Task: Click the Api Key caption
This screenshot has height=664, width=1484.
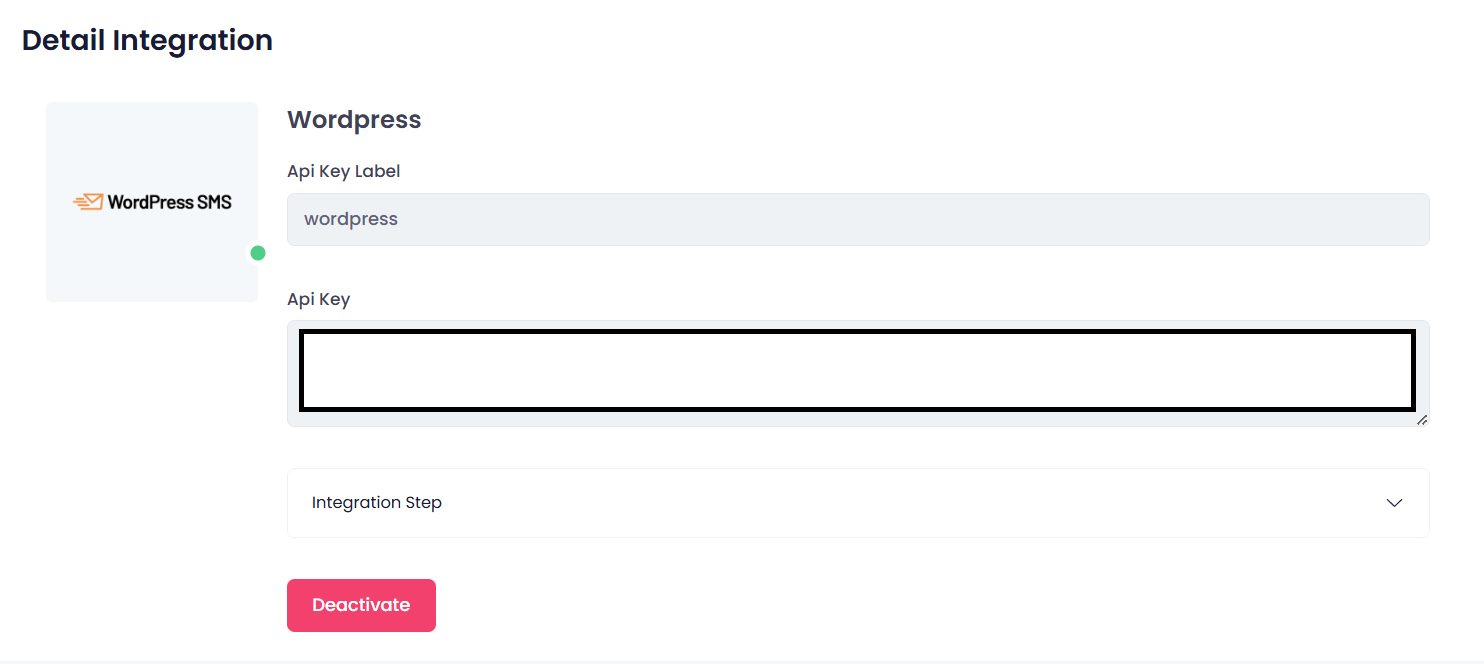Action: click(319, 299)
